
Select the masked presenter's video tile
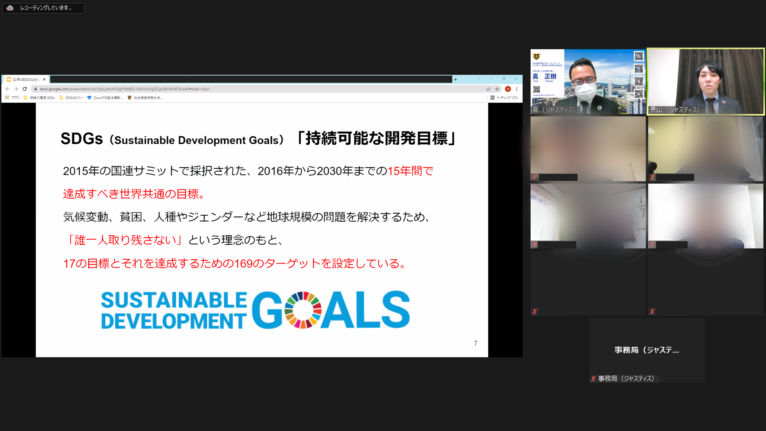click(x=588, y=82)
